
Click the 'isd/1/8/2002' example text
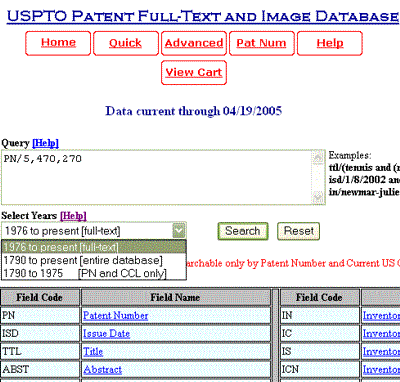(x=357, y=180)
